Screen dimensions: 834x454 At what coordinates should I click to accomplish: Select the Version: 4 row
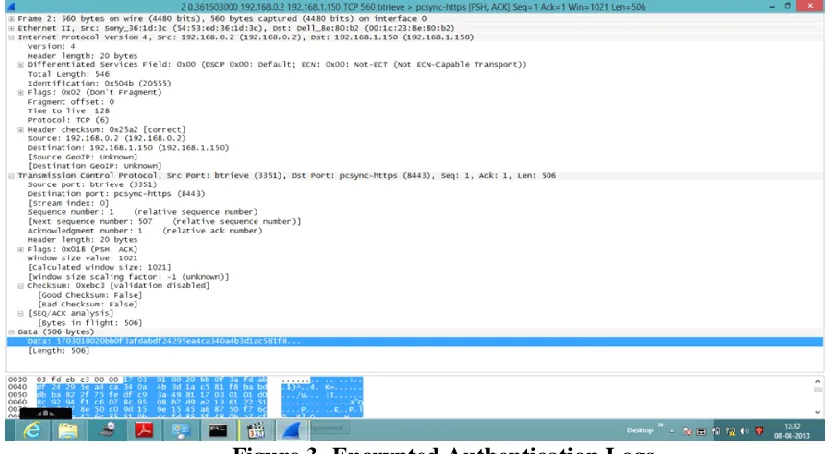coord(52,47)
